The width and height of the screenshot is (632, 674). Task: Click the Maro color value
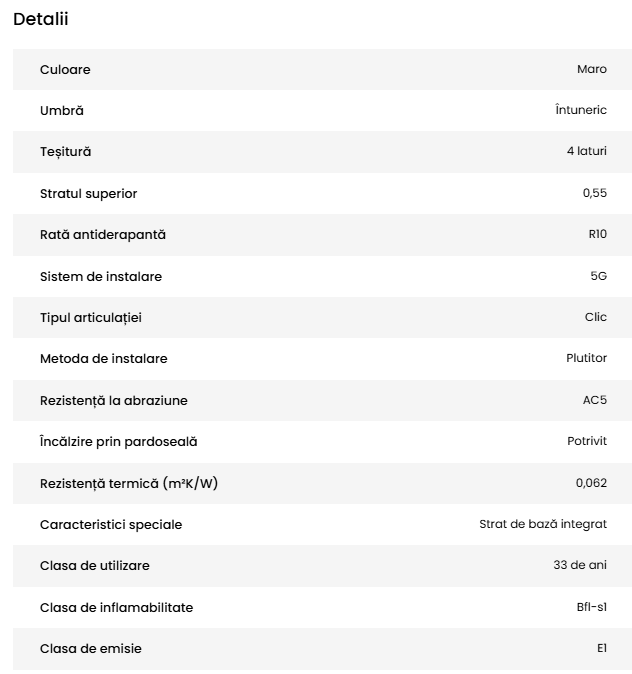591,70
